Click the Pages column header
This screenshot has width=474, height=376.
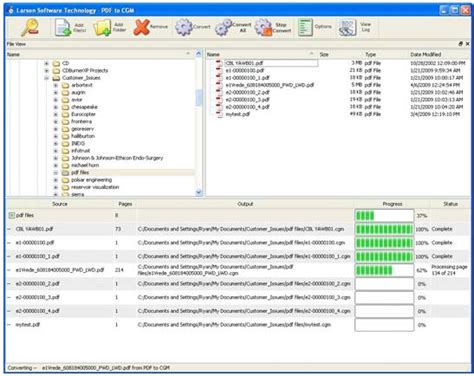point(125,204)
